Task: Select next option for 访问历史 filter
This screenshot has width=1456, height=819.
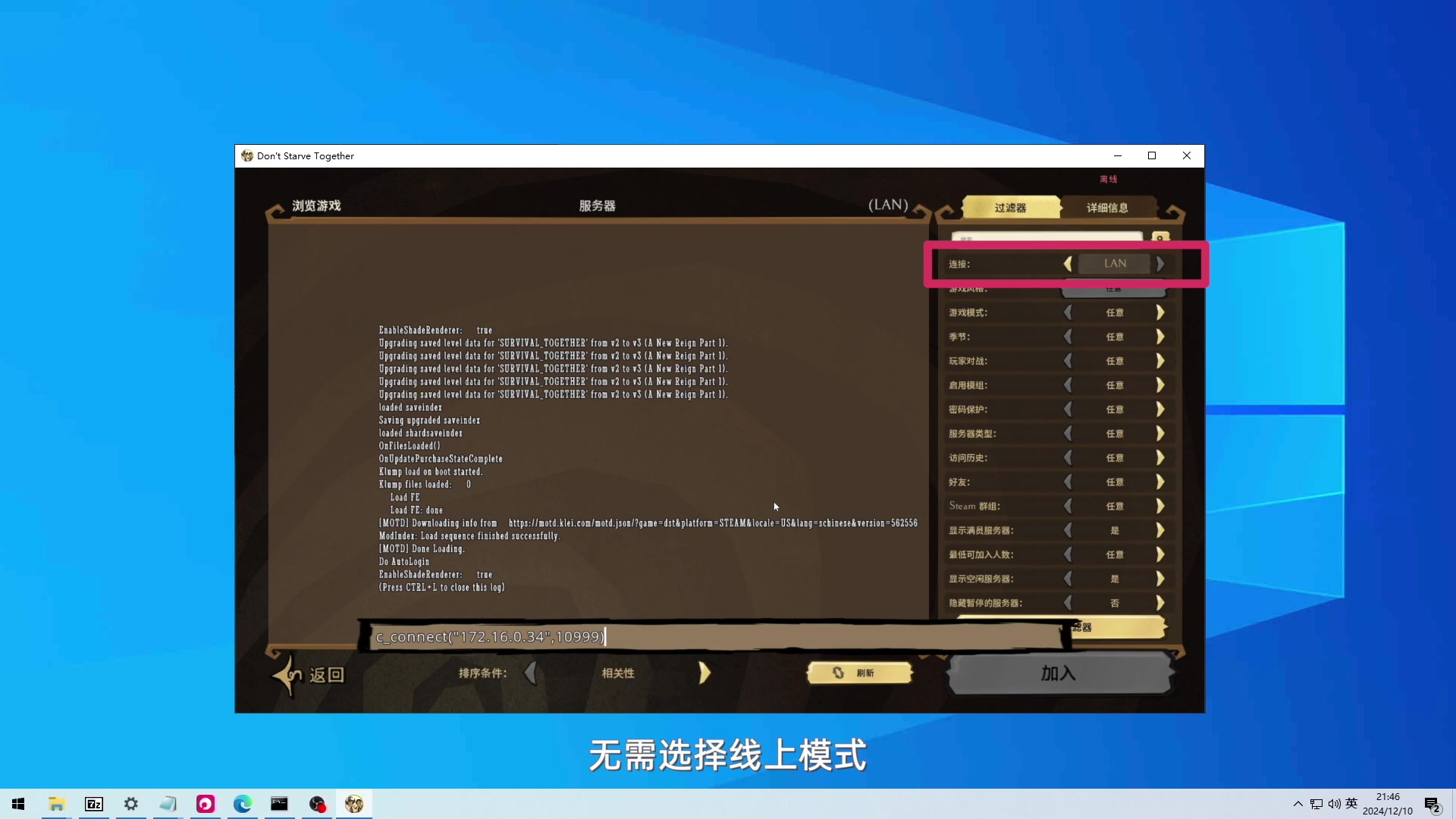Action: [1160, 458]
